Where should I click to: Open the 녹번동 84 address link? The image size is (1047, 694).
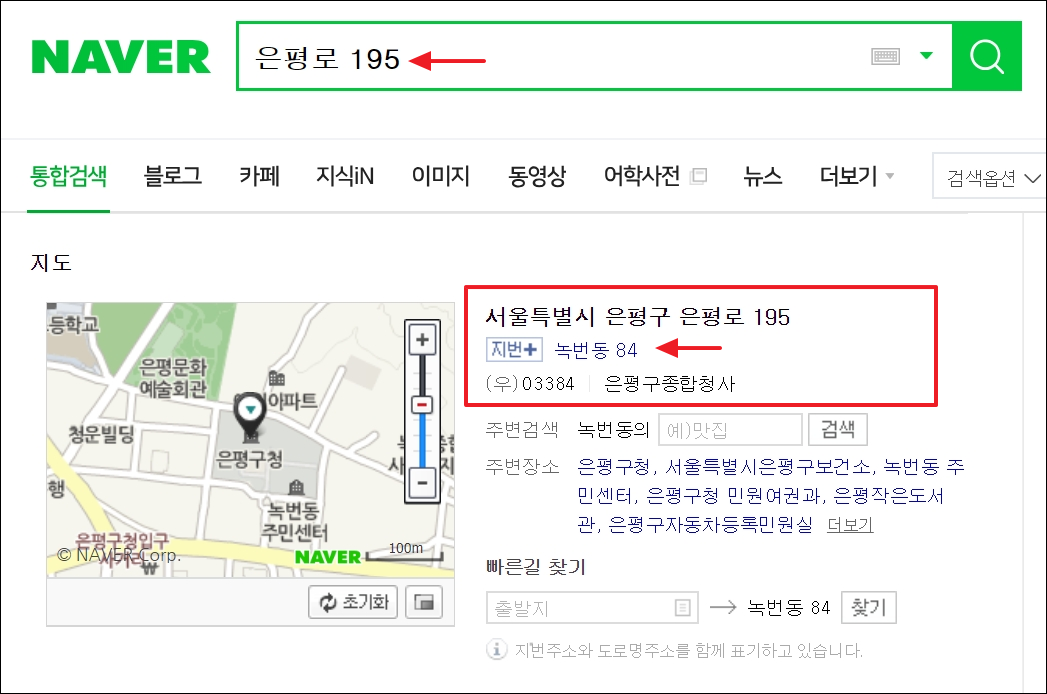[596, 350]
